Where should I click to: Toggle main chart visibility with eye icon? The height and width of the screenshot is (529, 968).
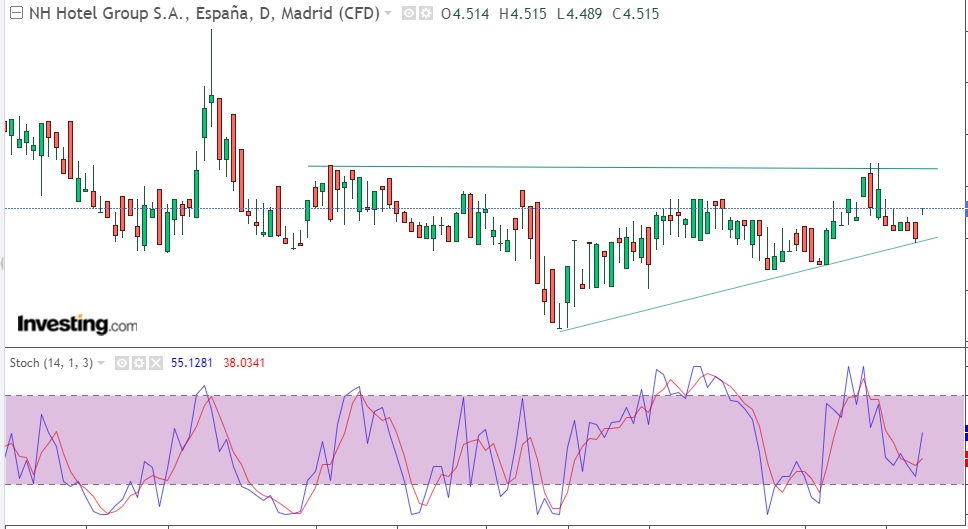point(409,13)
